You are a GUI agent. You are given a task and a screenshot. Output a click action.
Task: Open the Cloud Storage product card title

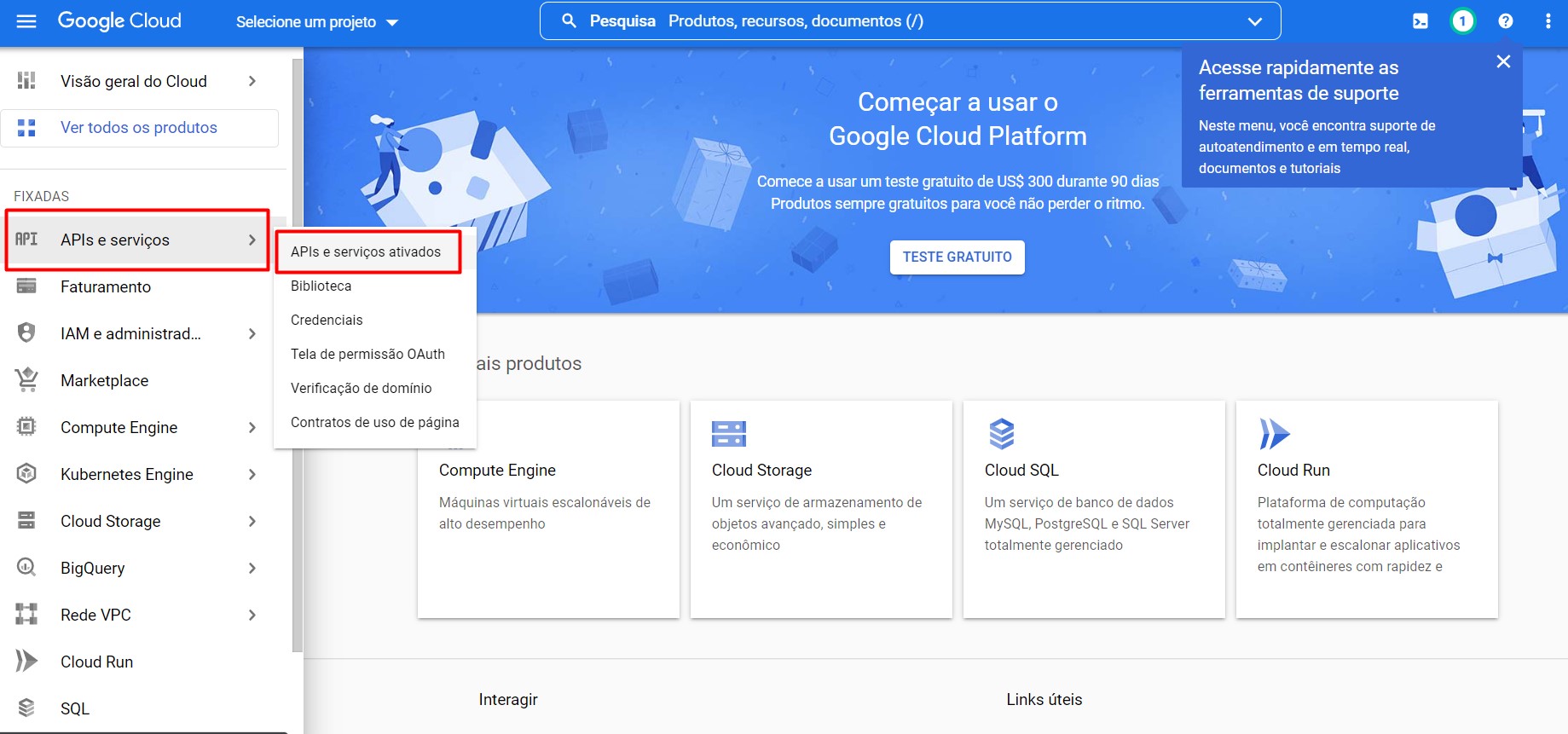coord(761,470)
